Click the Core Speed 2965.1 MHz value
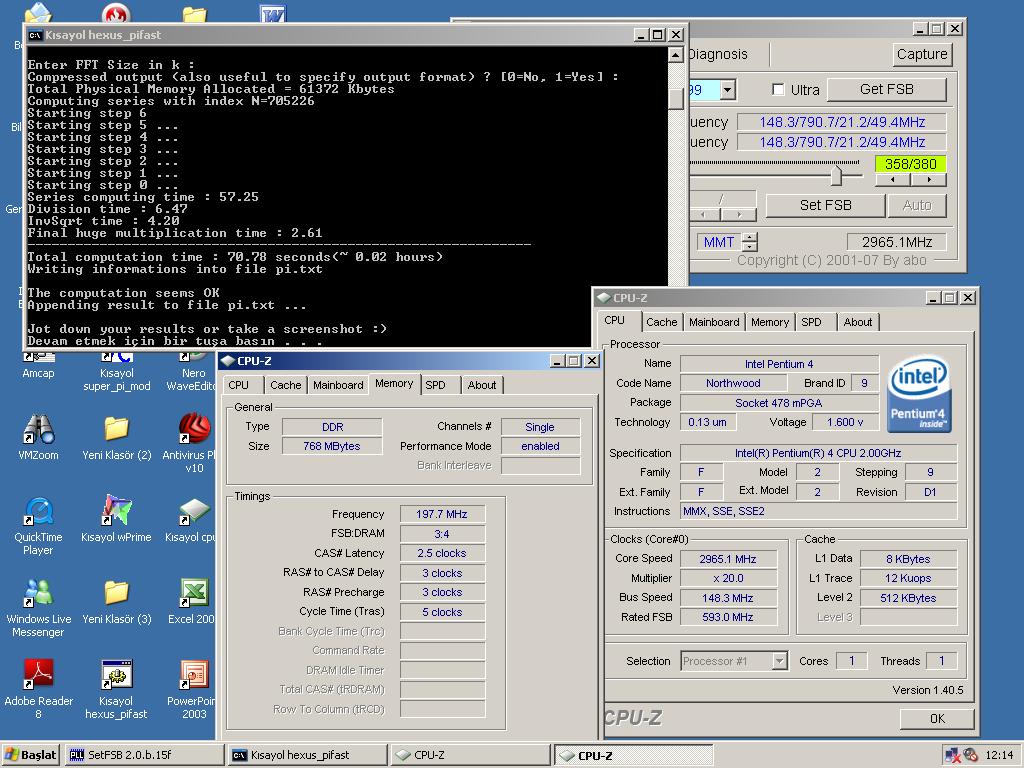 tap(728, 559)
